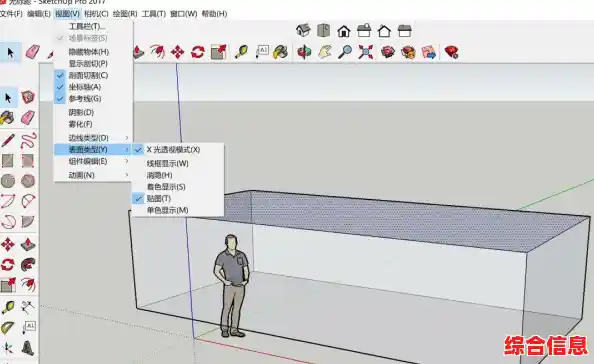Select the Pan hand tool

tap(325, 52)
